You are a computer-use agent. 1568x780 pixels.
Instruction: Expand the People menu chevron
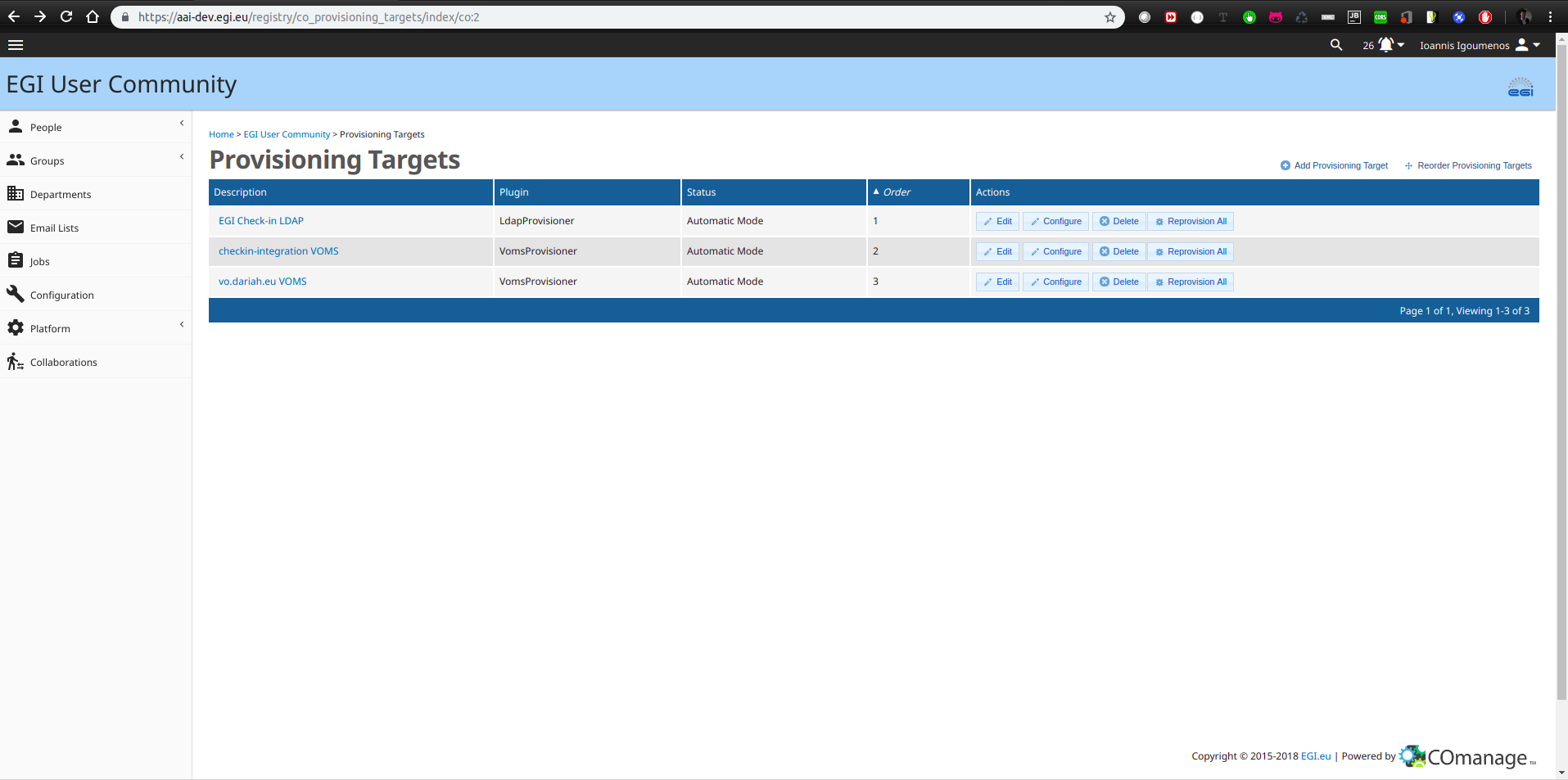(x=182, y=123)
